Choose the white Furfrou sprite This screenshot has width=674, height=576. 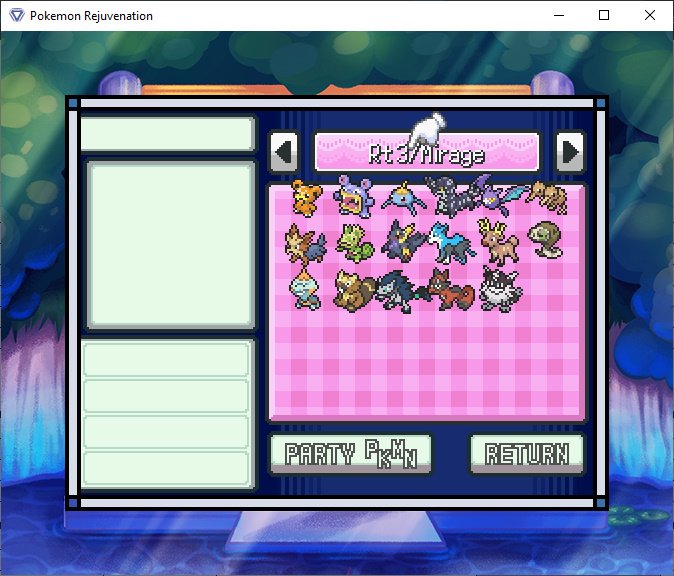point(501,289)
